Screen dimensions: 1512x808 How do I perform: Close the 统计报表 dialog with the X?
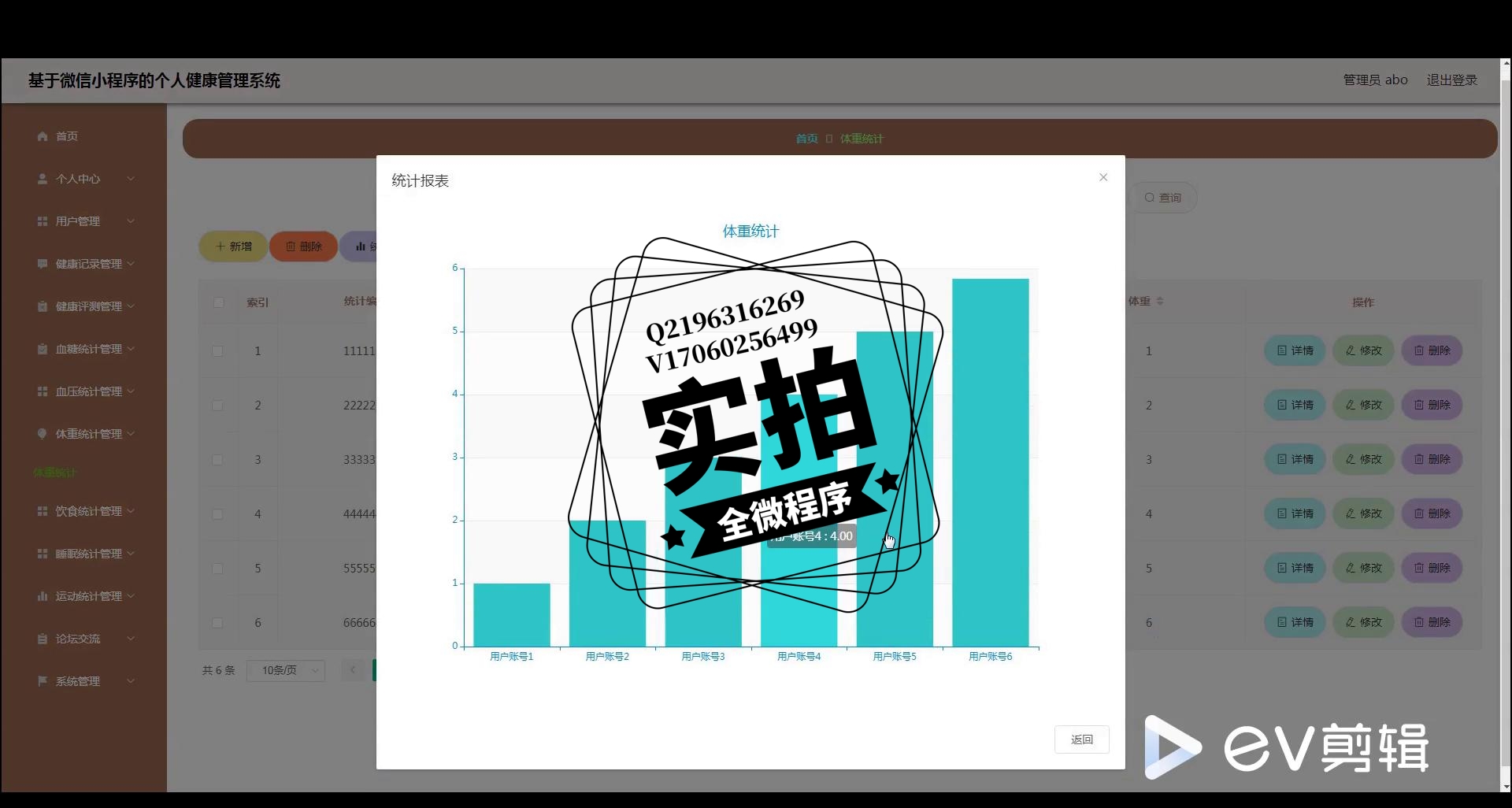tap(1103, 177)
